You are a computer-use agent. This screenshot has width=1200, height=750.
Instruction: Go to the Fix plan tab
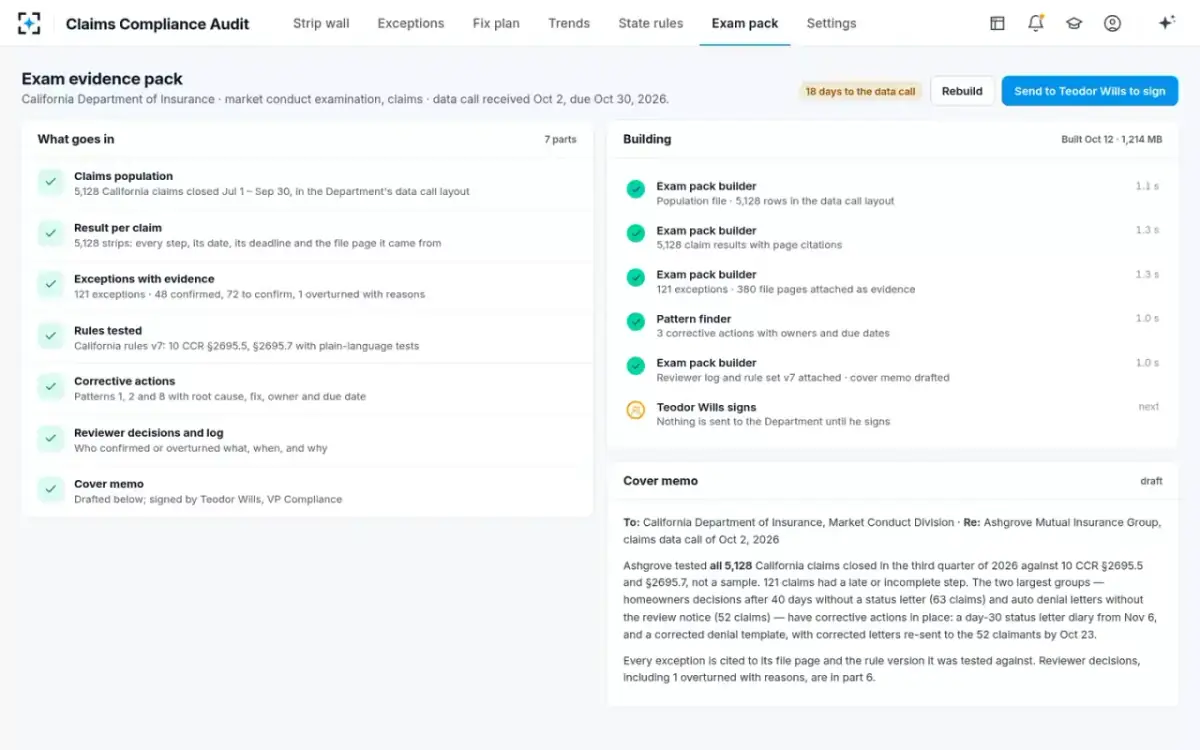click(496, 23)
